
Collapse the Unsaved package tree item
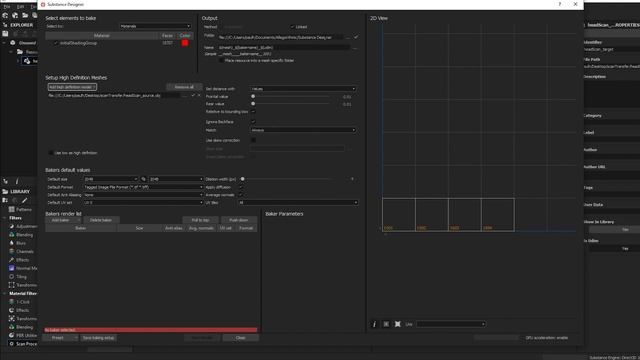pos(4,42)
